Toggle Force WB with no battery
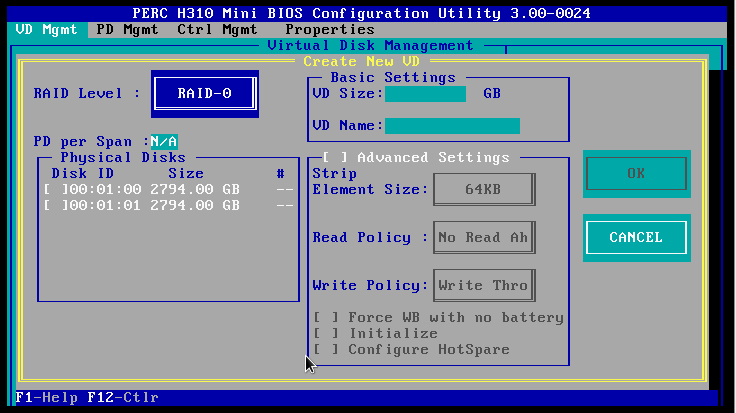Image resolution: width=736 pixels, height=413 pixels. pos(327,317)
